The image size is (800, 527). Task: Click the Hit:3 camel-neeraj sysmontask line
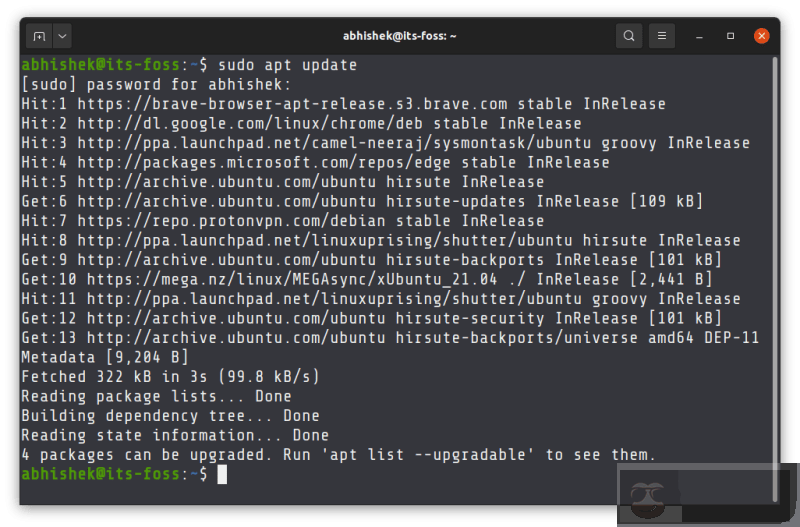pos(386,143)
